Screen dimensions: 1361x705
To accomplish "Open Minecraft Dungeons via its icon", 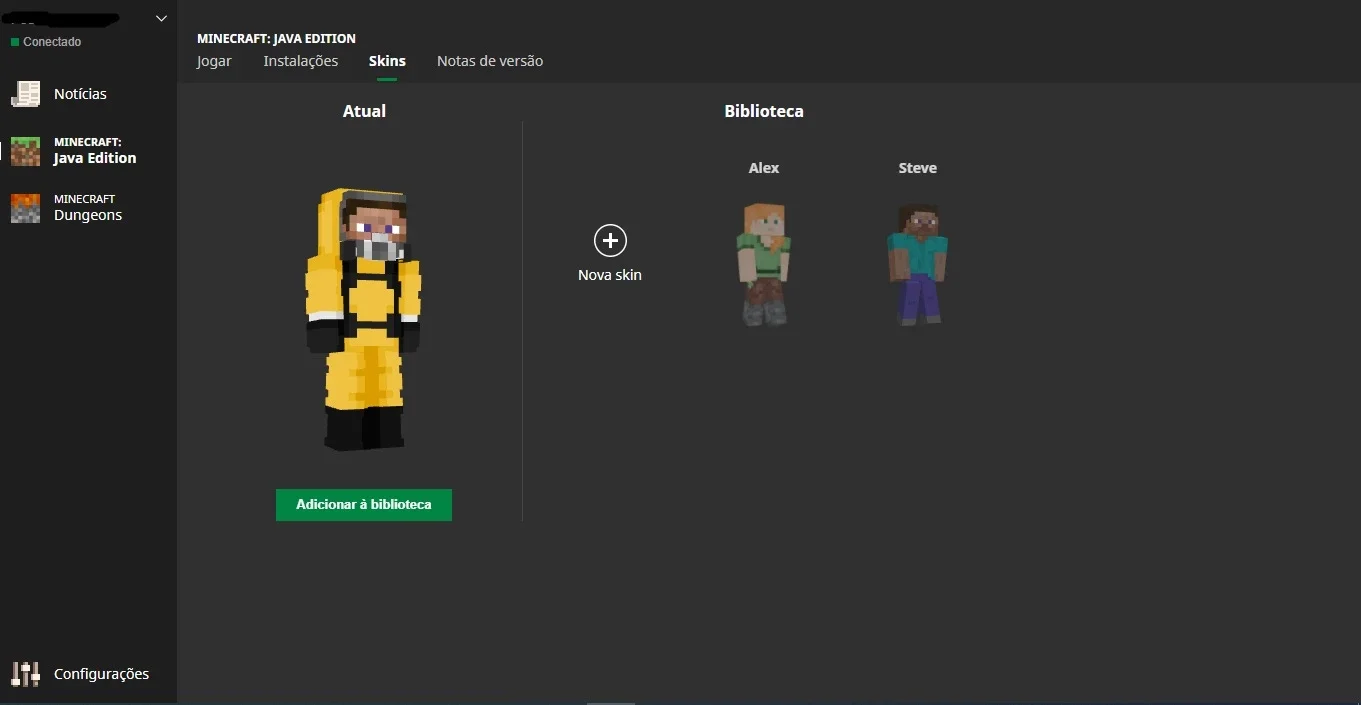I will click(25, 208).
